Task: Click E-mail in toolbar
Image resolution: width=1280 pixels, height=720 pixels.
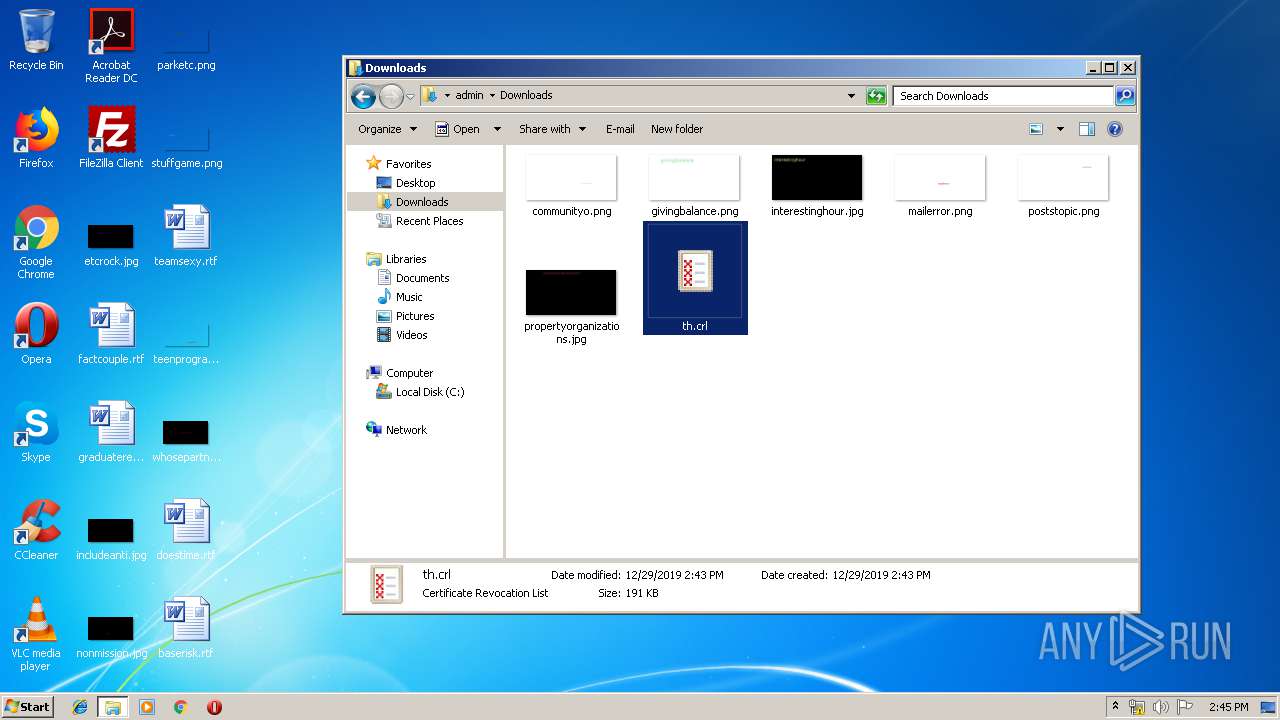Action: [620, 129]
